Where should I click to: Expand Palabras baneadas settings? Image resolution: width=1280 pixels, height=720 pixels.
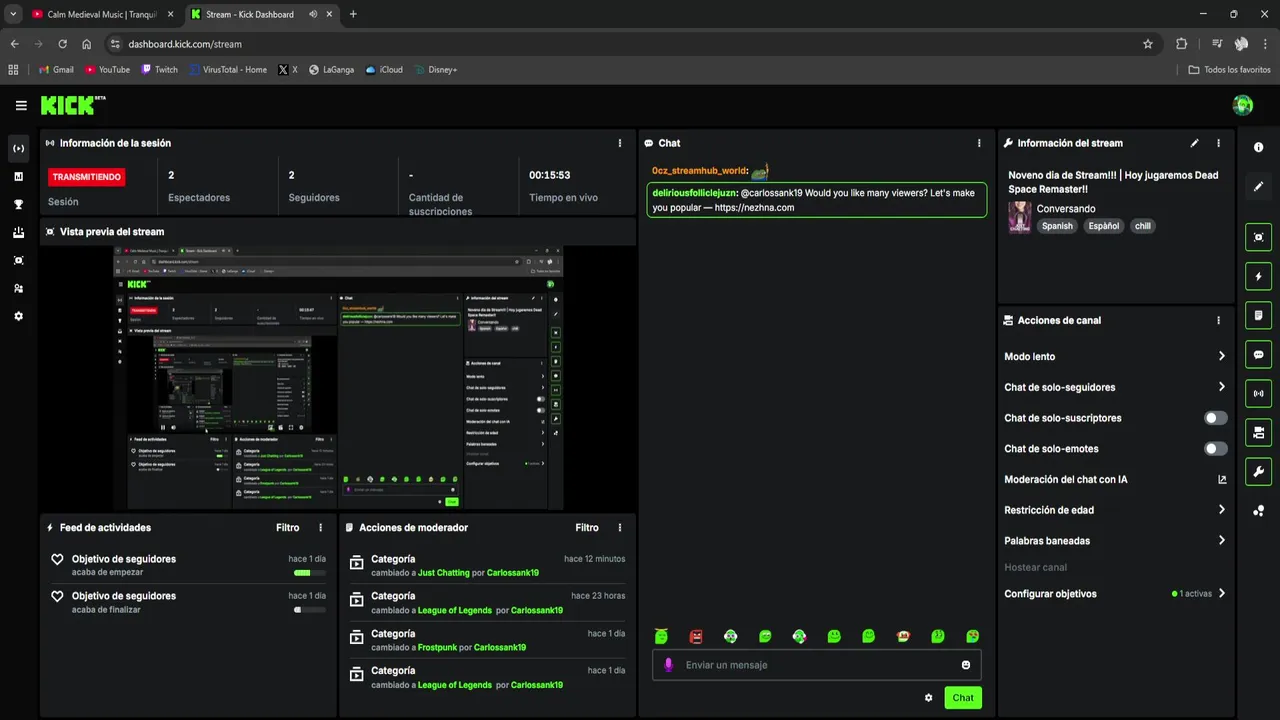[x=1222, y=541]
